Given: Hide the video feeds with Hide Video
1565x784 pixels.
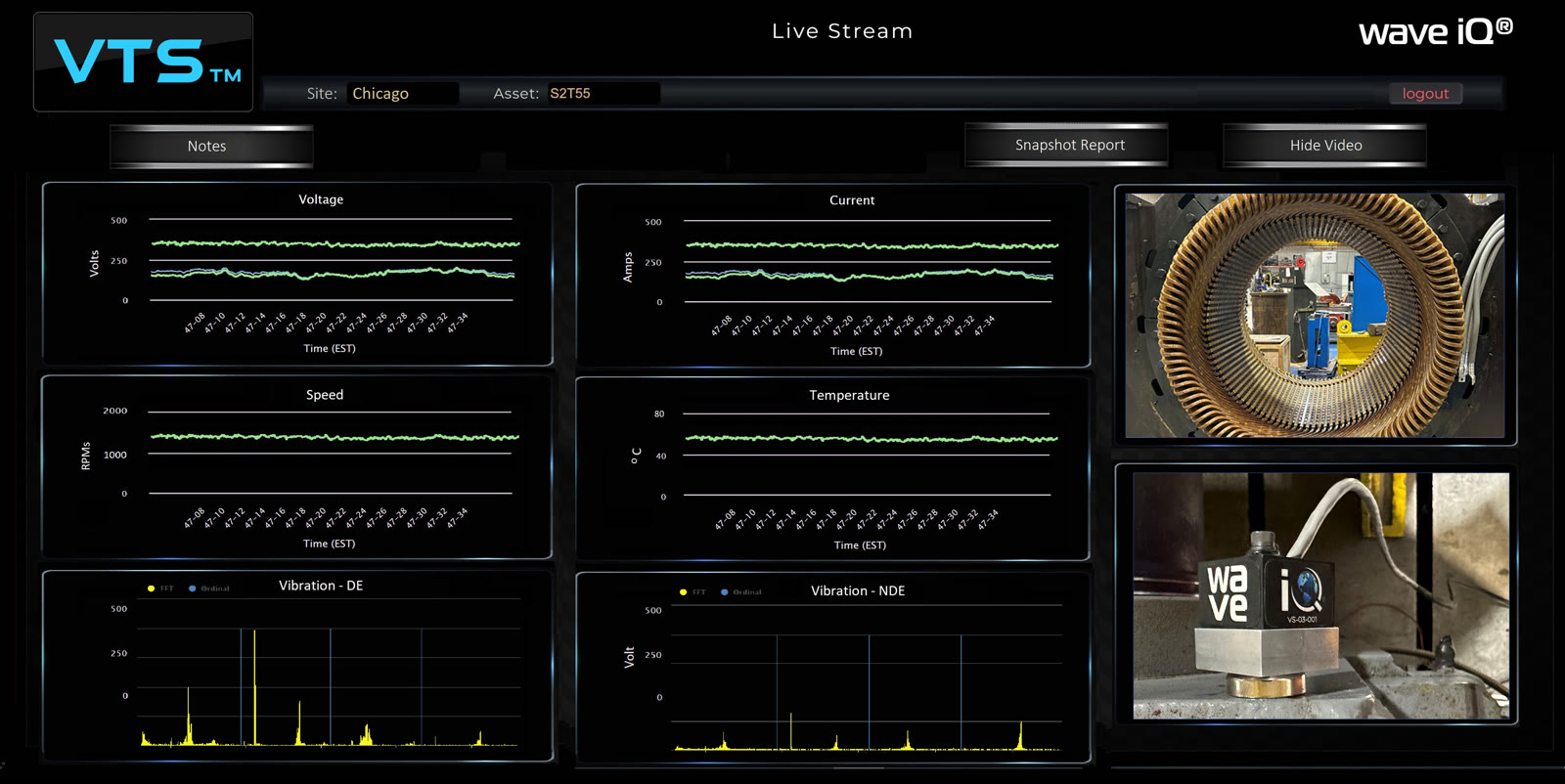Looking at the screenshot, I should (1325, 145).
